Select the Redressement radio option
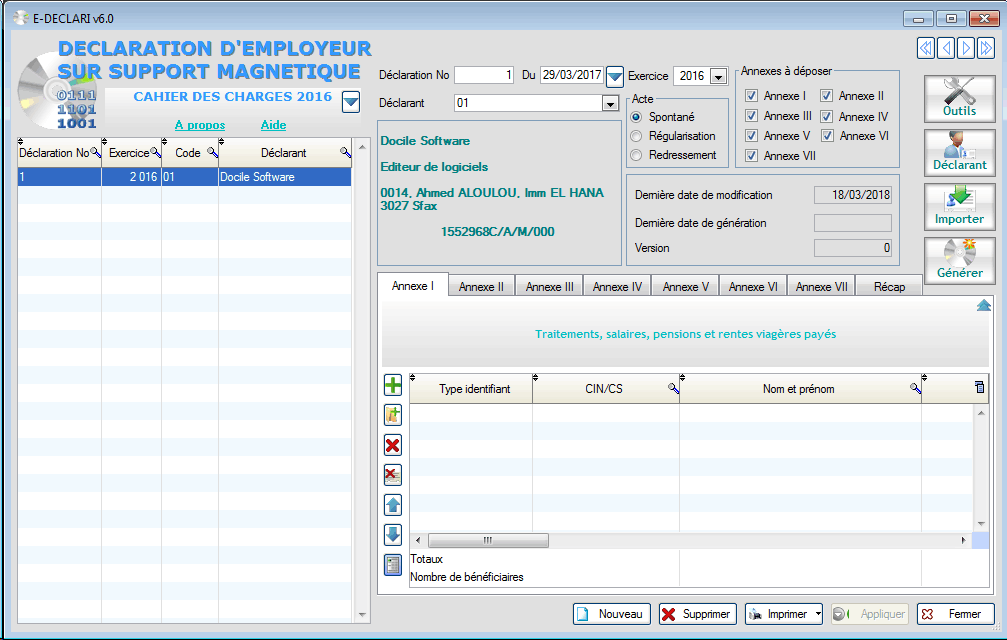 [x=636, y=155]
